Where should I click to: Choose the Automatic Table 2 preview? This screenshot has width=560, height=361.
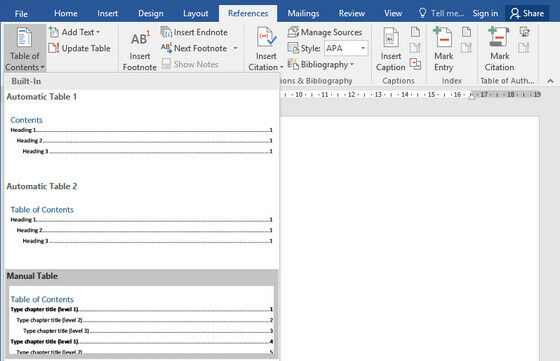[x=141, y=225]
